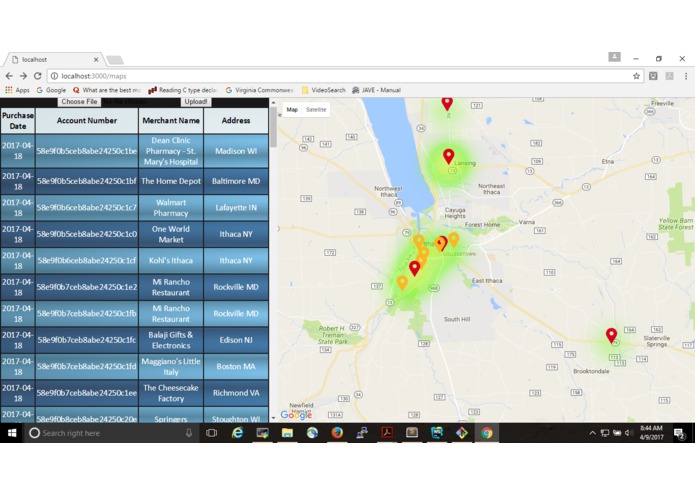Bookmark this page with the star icon
695x494 pixels.
coord(636,76)
